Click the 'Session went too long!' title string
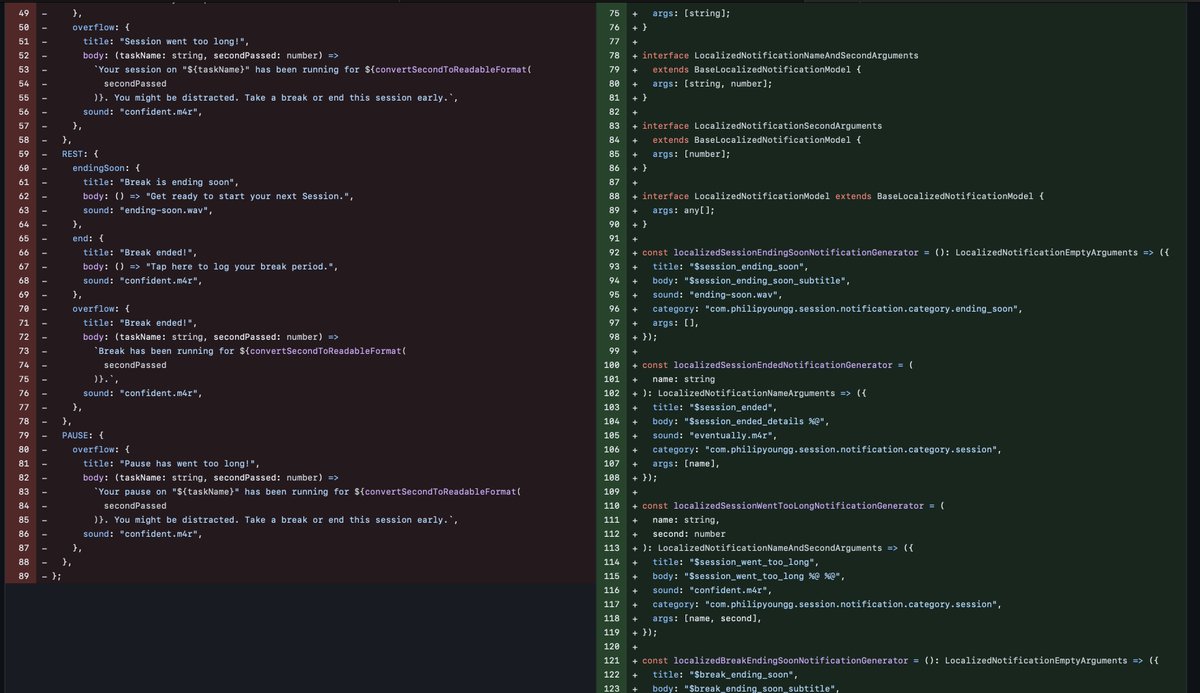Screen dimensions: 1200x693 click(182, 41)
